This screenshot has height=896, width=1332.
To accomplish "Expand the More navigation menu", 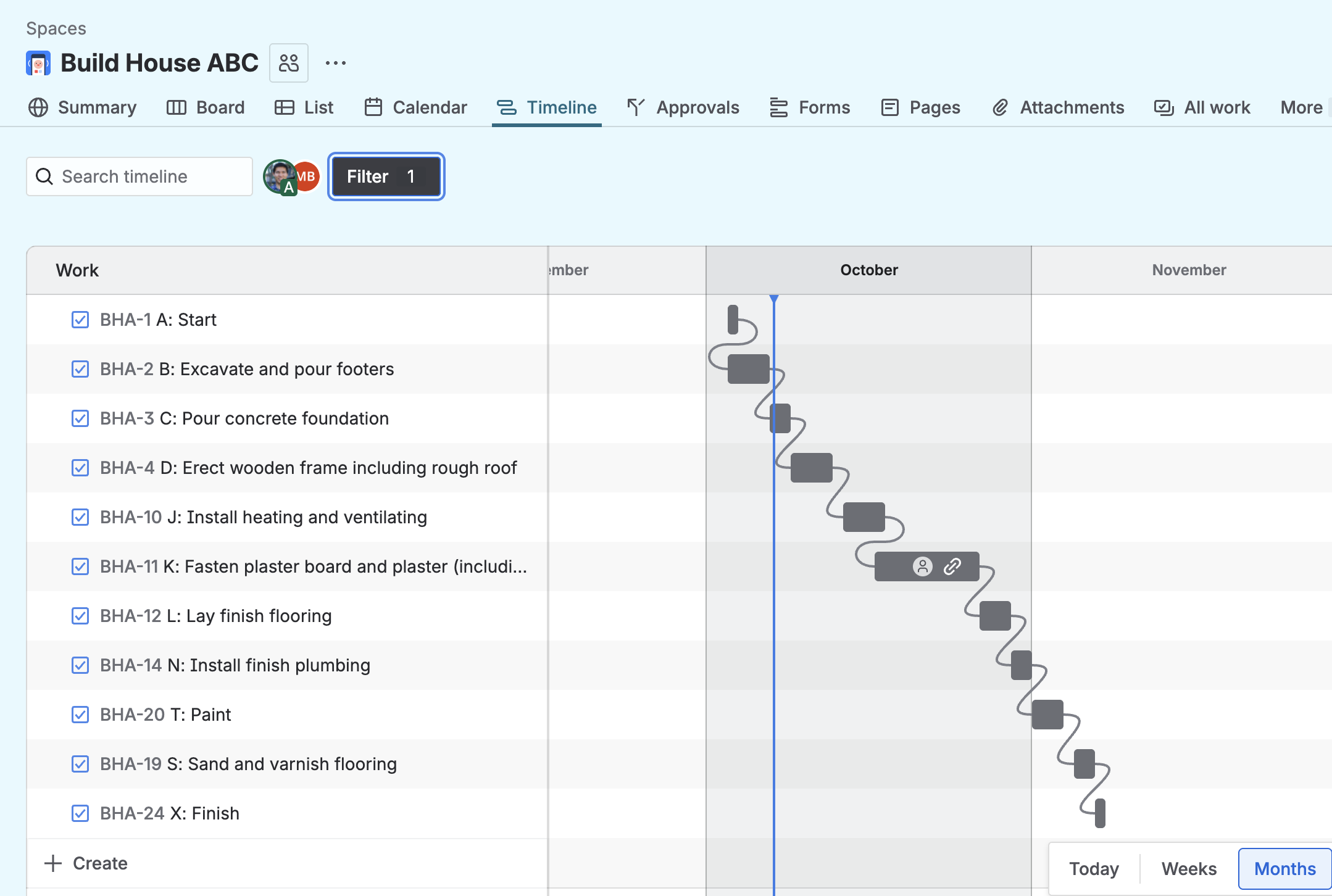I will [1301, 107].
